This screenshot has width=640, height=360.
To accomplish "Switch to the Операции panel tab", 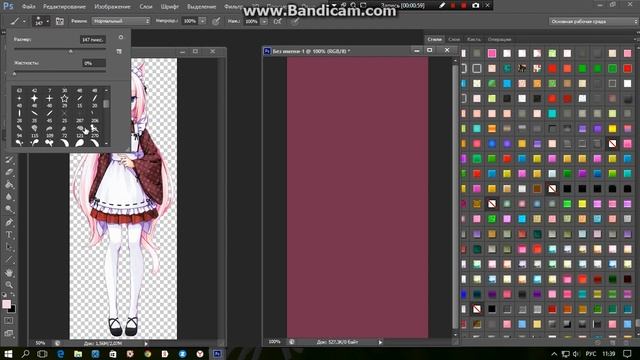I will 499,39.
